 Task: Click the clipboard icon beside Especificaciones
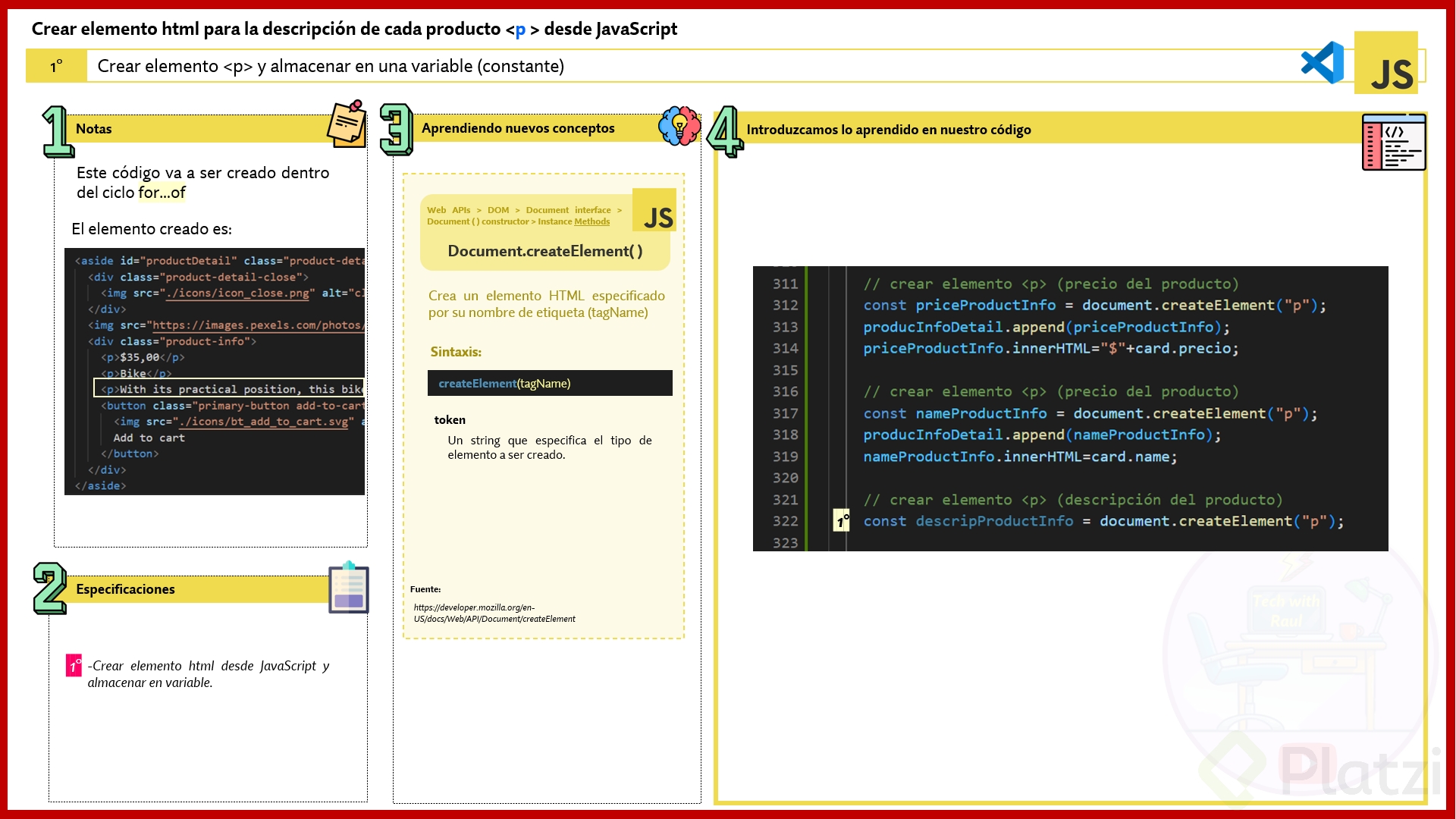(349, 588)
